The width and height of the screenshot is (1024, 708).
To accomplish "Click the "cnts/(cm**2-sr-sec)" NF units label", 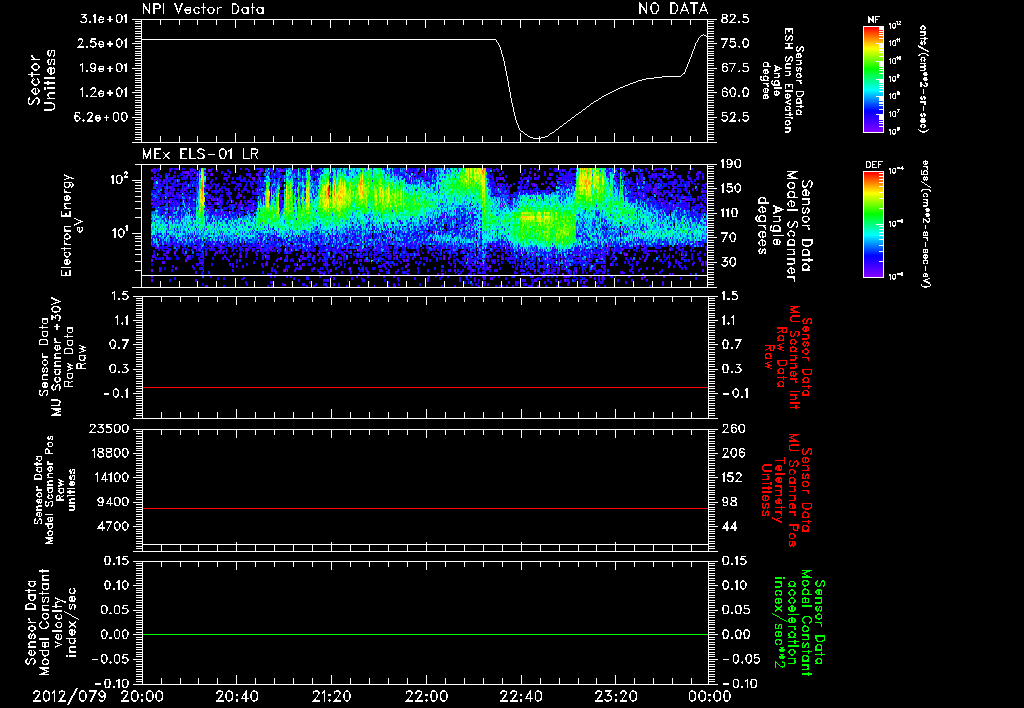I will pyautogui.click(x=923, y=79).
